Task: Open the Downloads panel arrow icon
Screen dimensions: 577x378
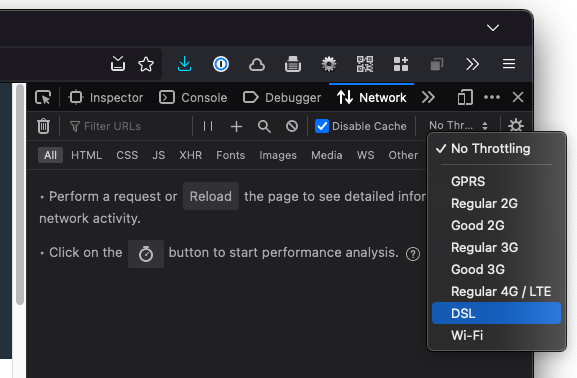Action: pyautogui.click(x=184, y=64)
